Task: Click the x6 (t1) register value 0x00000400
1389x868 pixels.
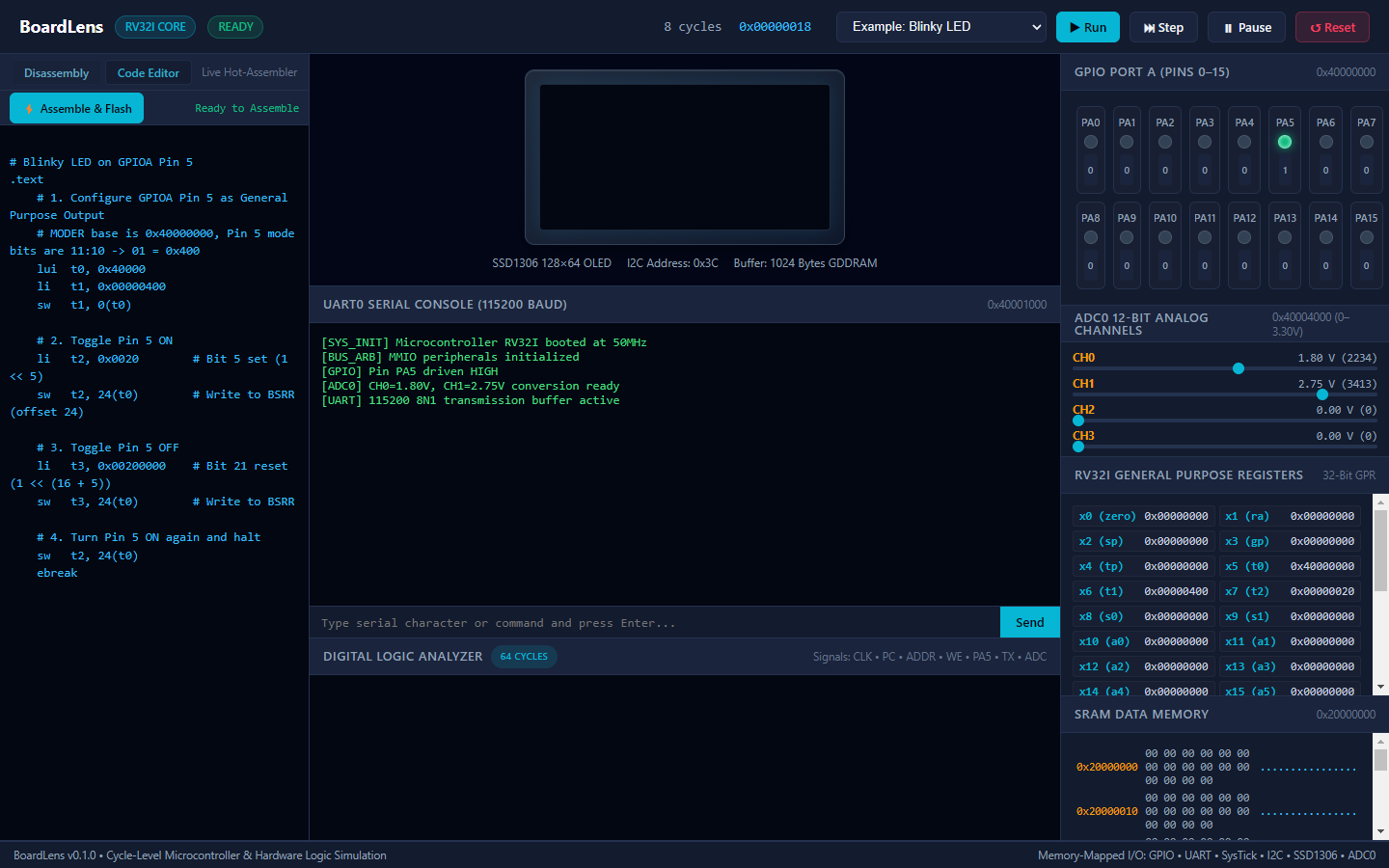Action: [1176, 591]
